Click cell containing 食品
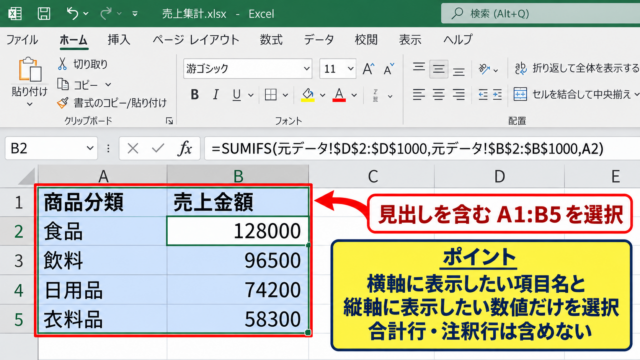Image resolution: width=640 pixels, height=360 pixels. pos(102,231)
